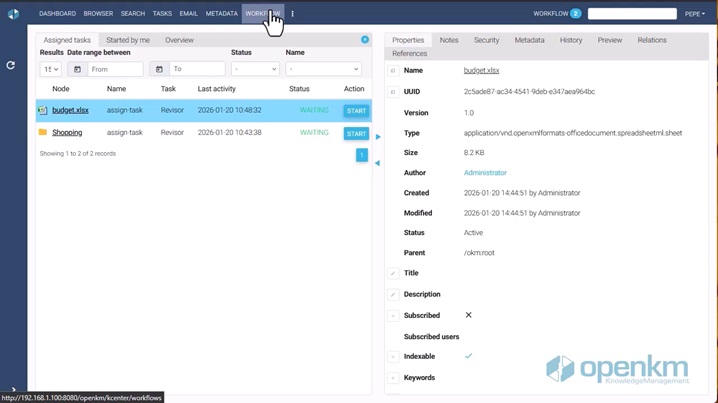Viewport: 718px width, 403px height.
Task: Click the edit pencil icon beside Title
Action: [x=393, y=273]
